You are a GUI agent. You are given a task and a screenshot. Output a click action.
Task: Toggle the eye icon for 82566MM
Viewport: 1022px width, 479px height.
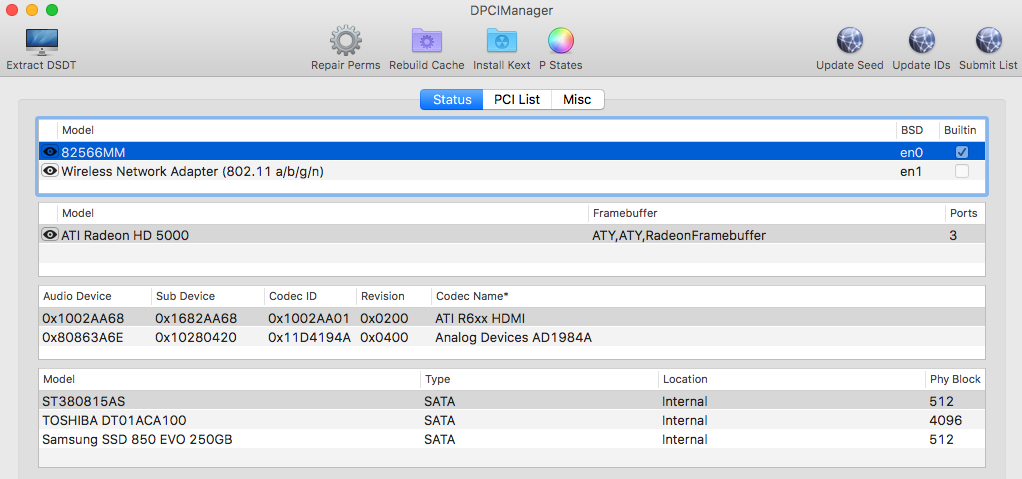(50, 152)
